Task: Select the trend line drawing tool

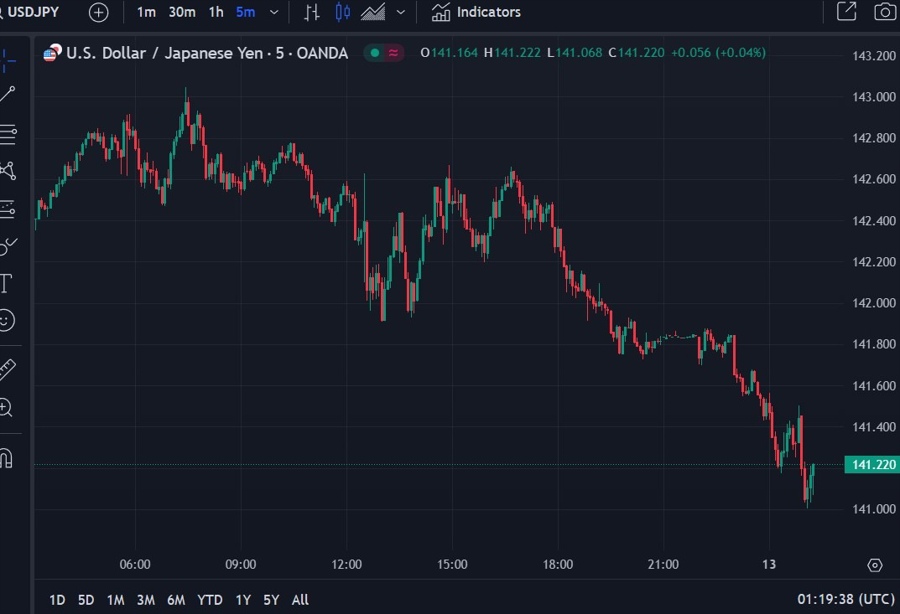Action: [x=7, y=94]
